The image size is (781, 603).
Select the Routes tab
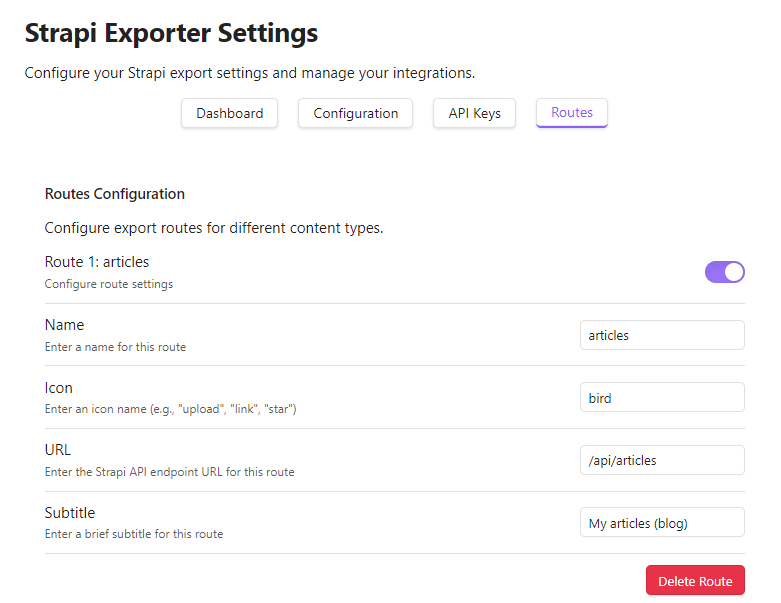click(x=571, y=113)
